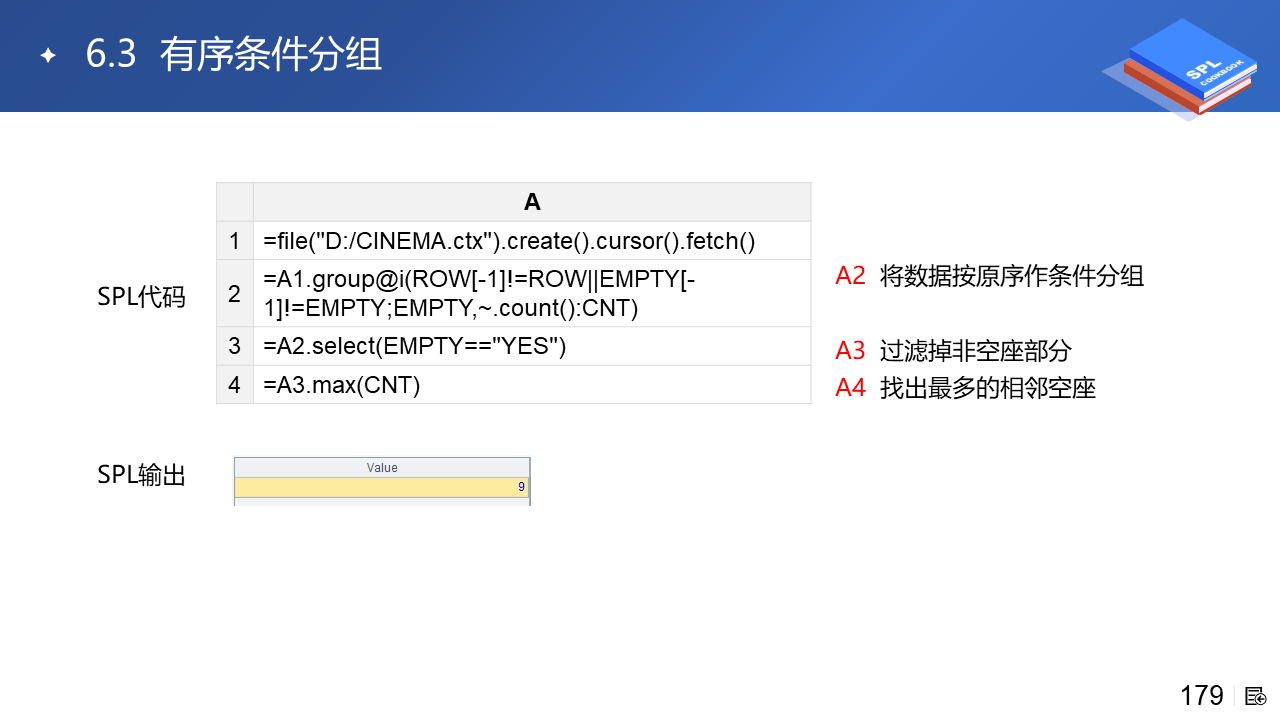The width and height of the screenshot is (1280, 720).
Task: Click the four-pointed star icon before the title
Action: pos(47,56)
